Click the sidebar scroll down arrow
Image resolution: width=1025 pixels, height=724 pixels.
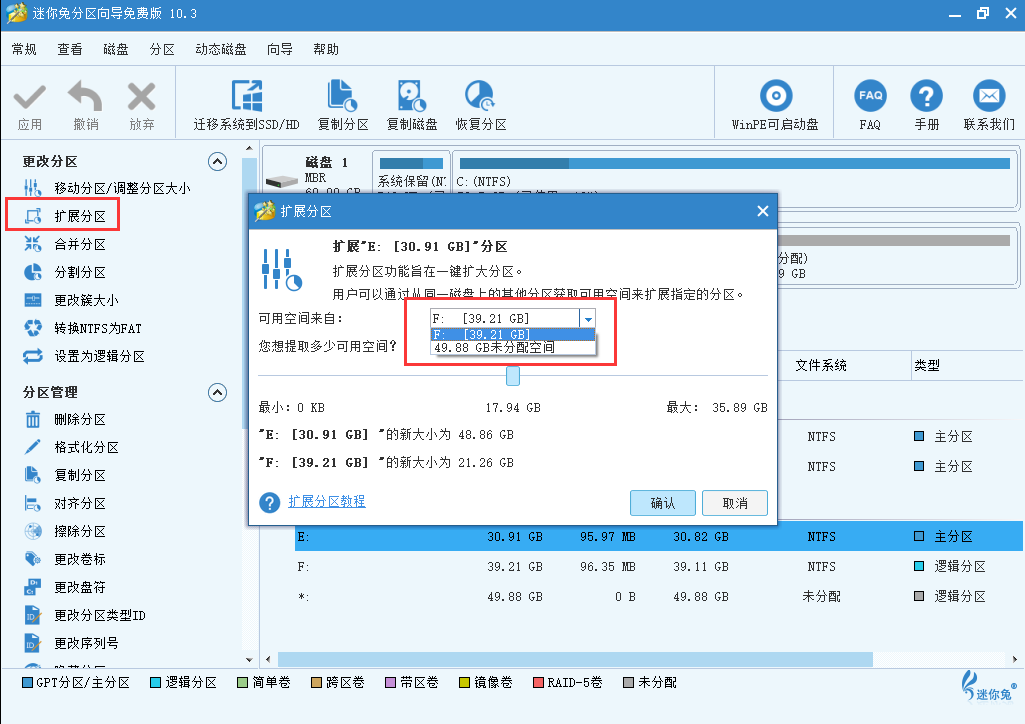tap(249, 660)
